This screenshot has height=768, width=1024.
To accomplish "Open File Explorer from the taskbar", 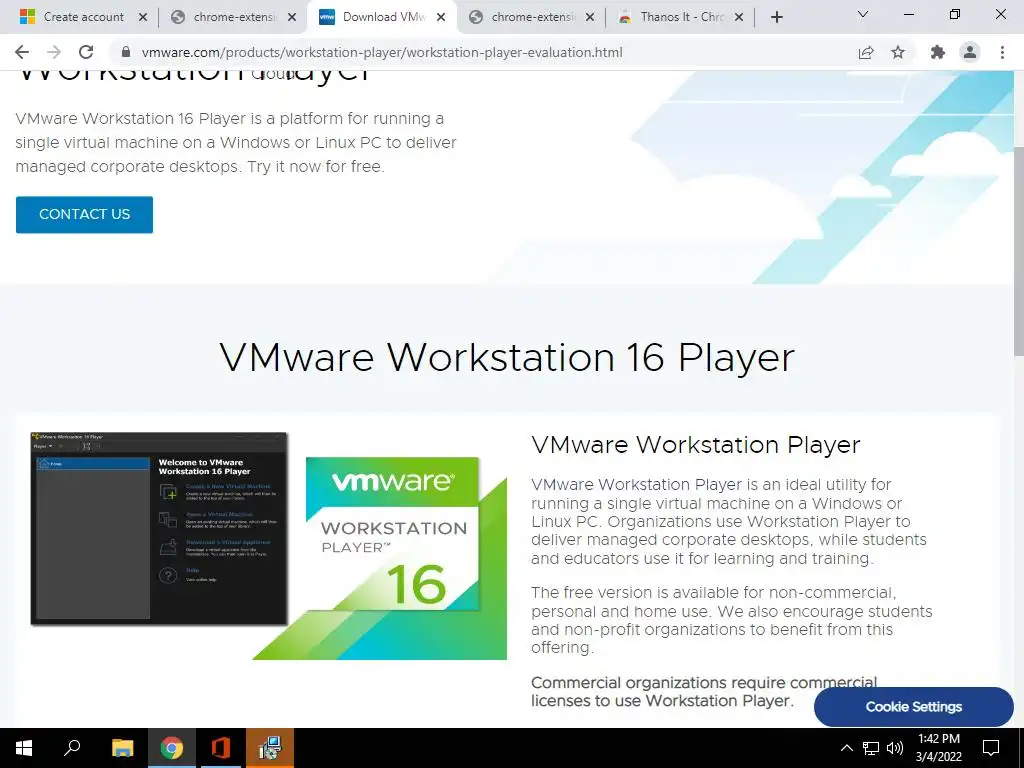I will 122,748.
